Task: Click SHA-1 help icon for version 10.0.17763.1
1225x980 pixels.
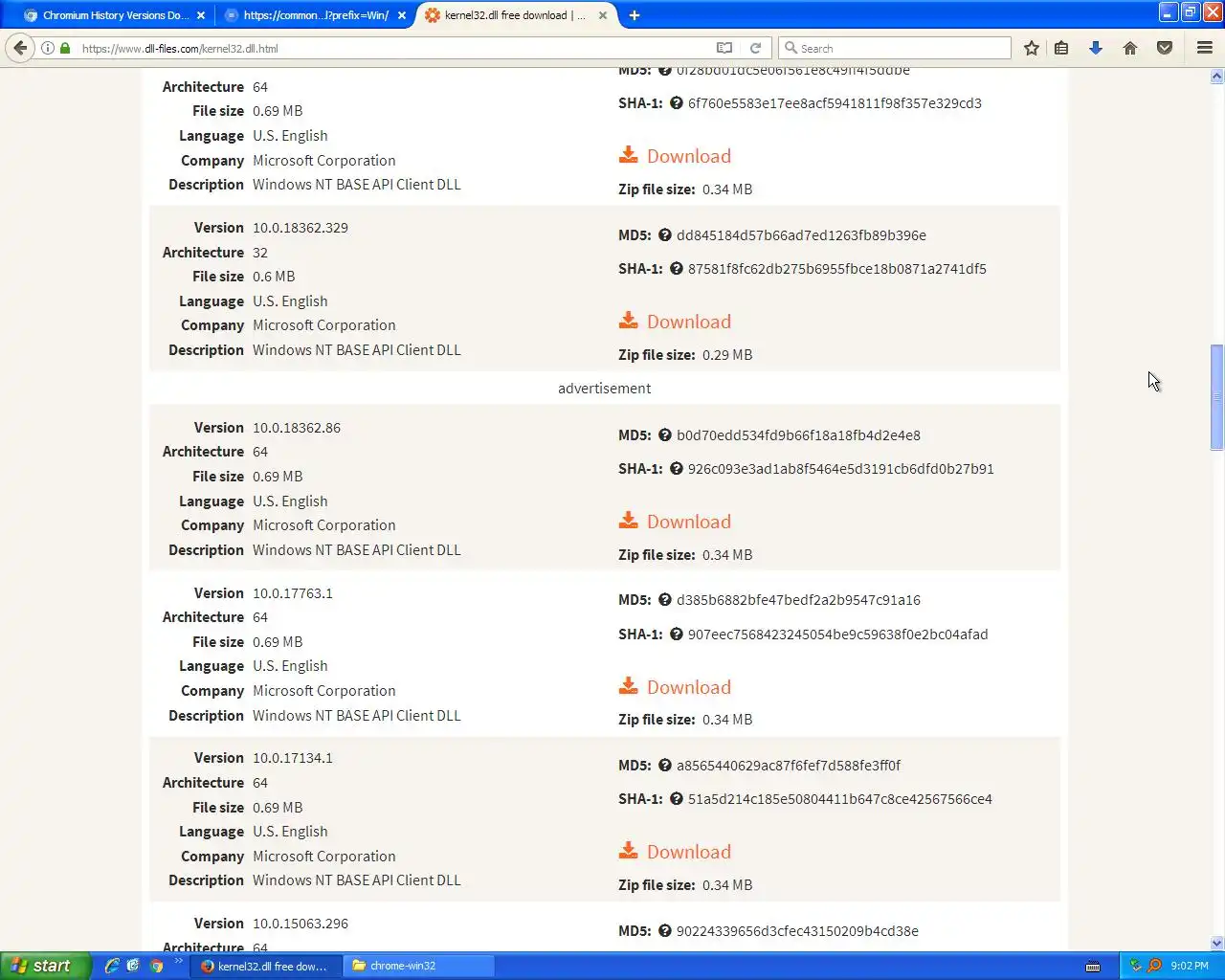Action: point(677,635)
